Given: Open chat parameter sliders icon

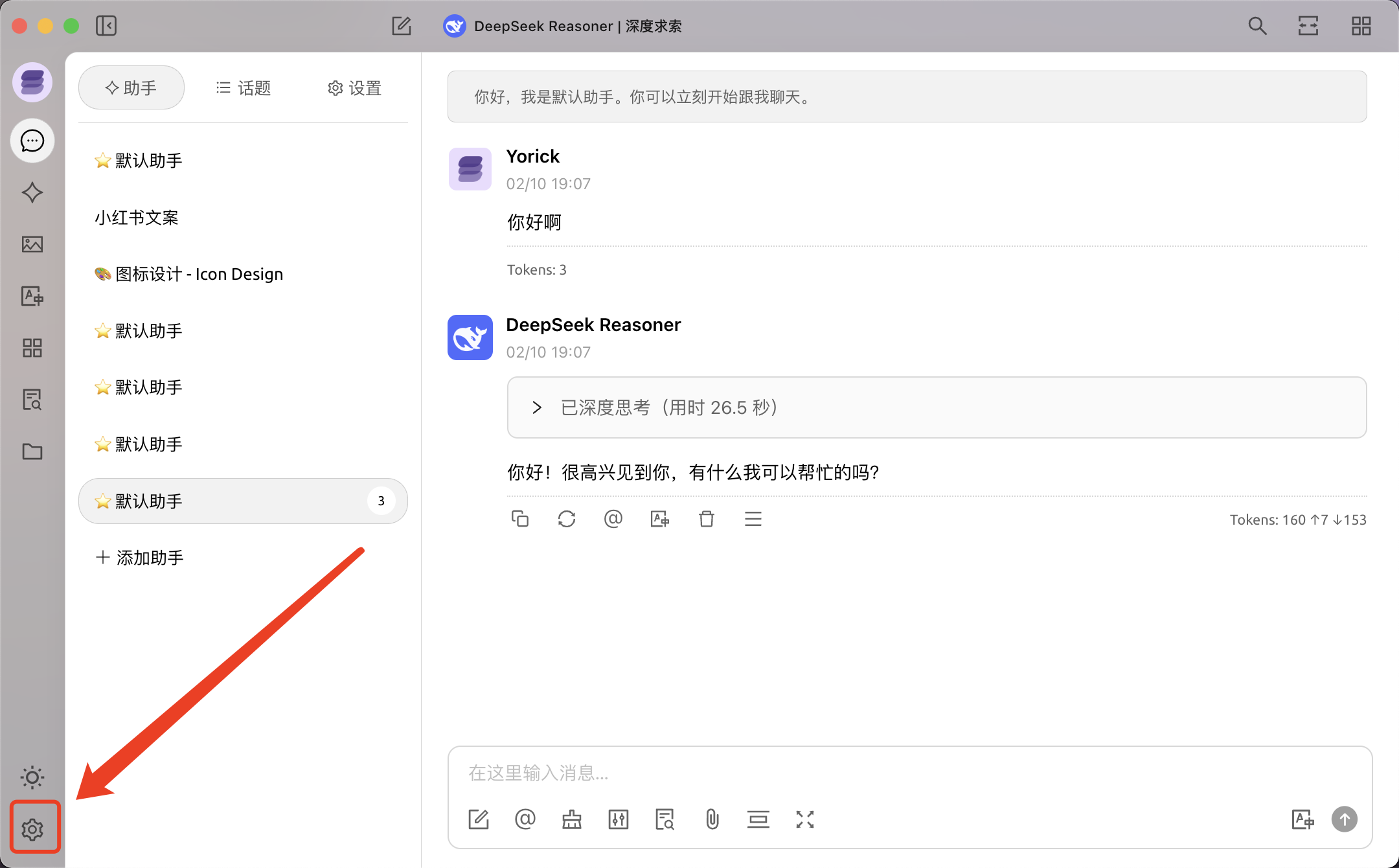Looking at the screenshot, I should [x=619, y=819].
